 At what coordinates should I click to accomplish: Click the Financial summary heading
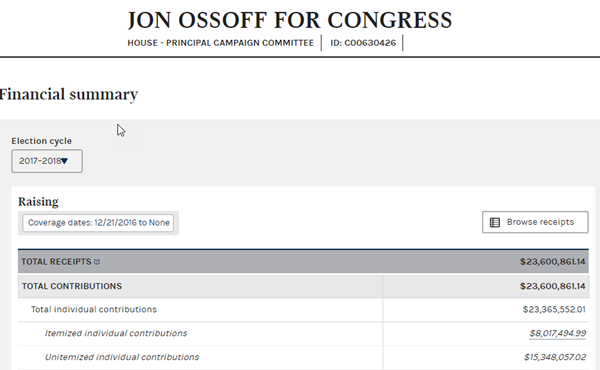pos(69,95)
